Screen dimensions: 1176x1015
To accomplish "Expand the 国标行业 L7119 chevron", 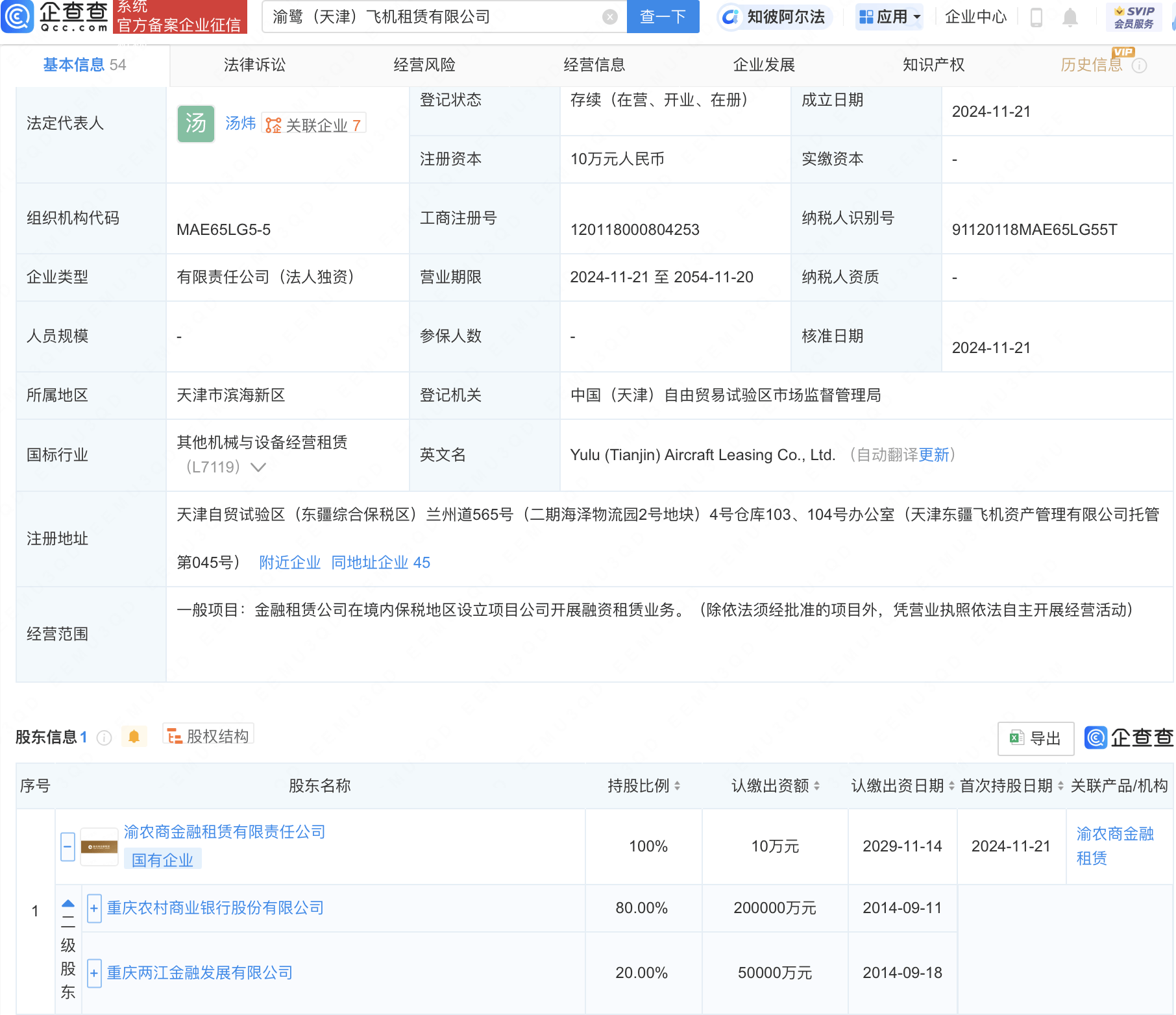I will (x=258, y=467).
